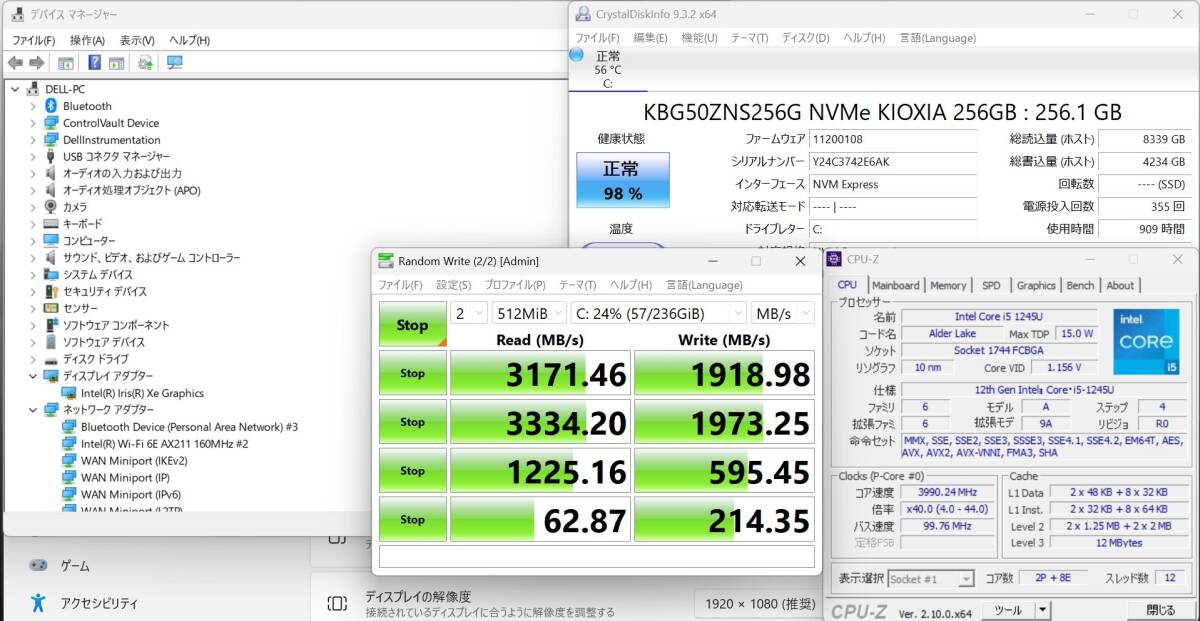Click the large top Stop button in CrystalDiskMark
The height and width of the screenshot is (621, 1200).
click(412, 325)
